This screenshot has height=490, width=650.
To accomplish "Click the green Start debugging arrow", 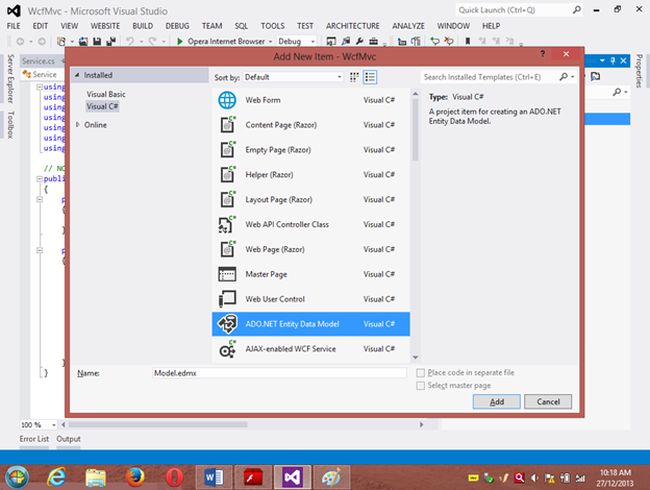I will (x=180, y=41).
